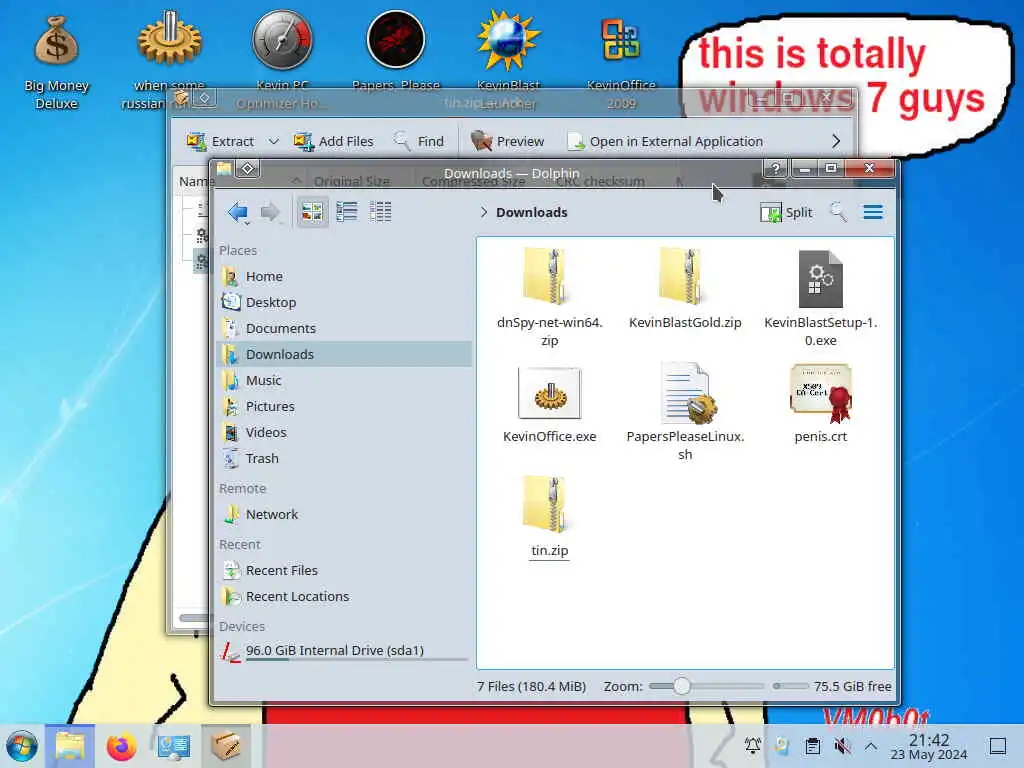
Task: Click muted volume tray icon
Action: tap(842, 746)
